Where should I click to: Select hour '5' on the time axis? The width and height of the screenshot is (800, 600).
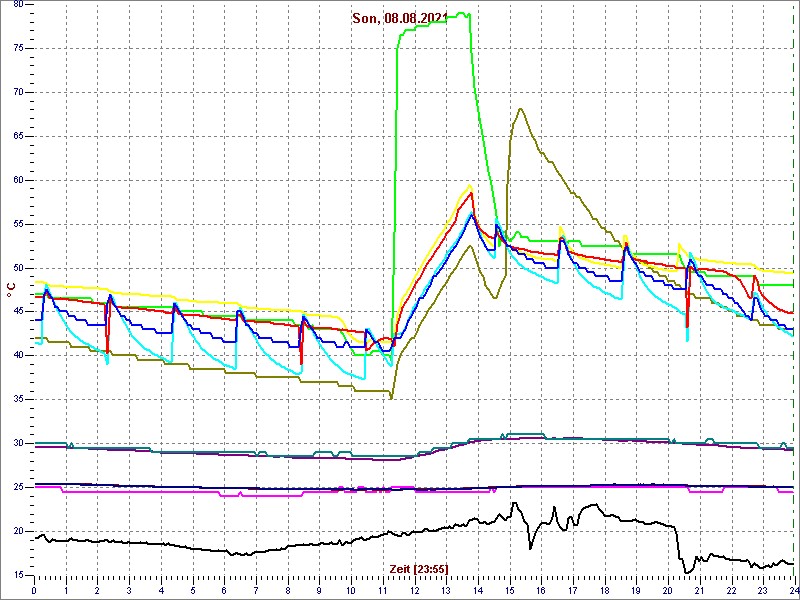point(192,590)
